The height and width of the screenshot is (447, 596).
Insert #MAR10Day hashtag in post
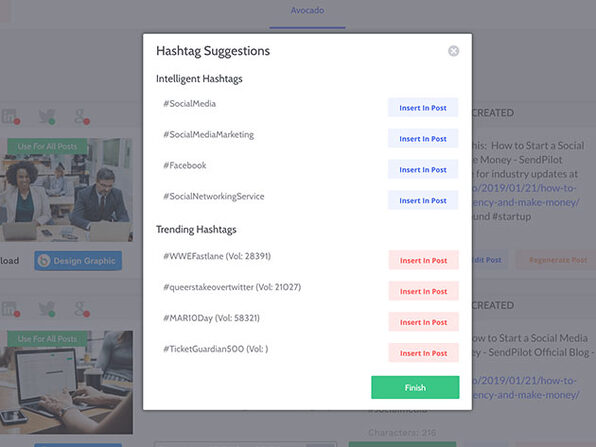(423, 322)
